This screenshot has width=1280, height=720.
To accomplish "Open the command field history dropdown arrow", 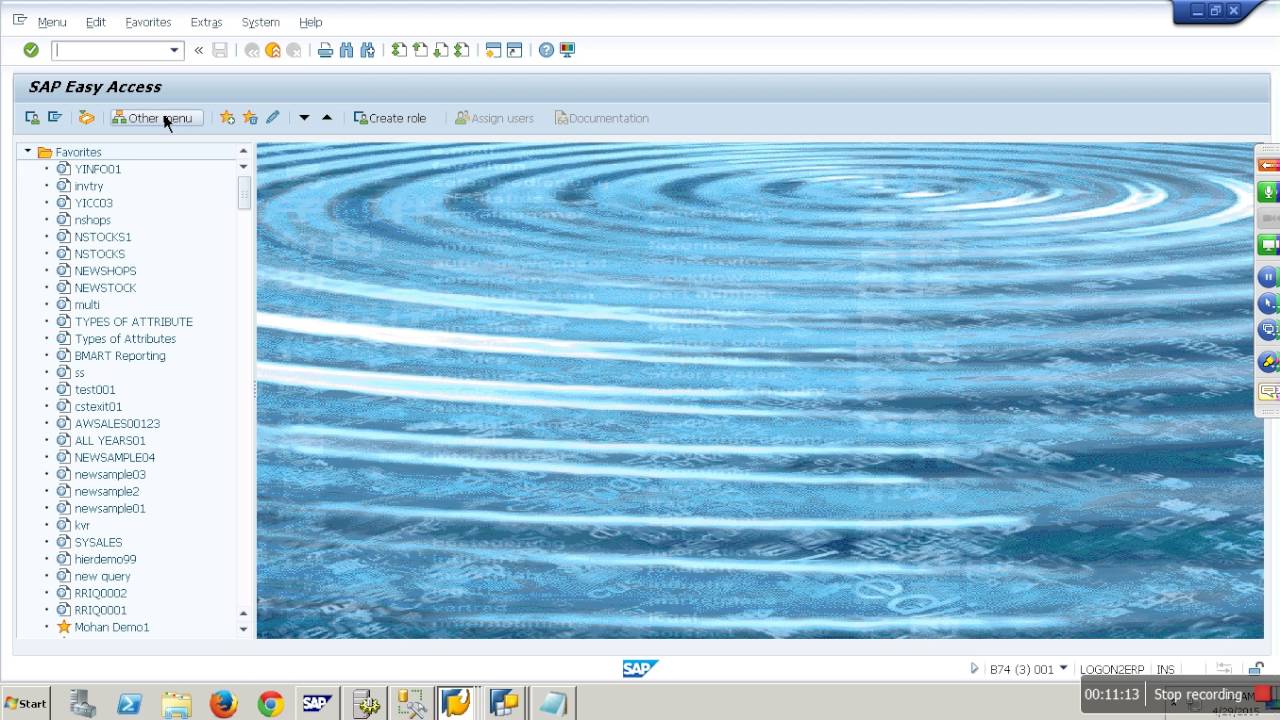I will click(175, 50).
